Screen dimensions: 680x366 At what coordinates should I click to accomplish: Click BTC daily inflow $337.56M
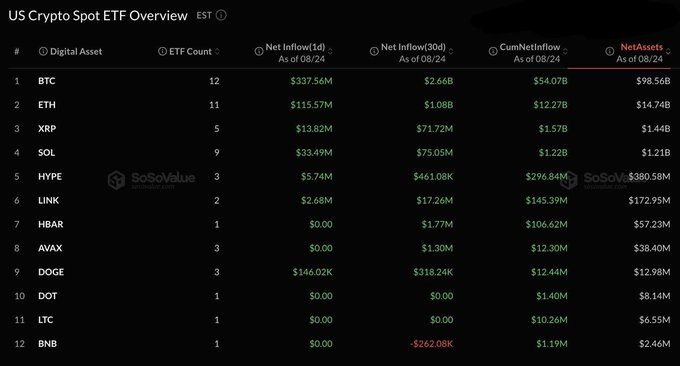[x=311, y=81]
